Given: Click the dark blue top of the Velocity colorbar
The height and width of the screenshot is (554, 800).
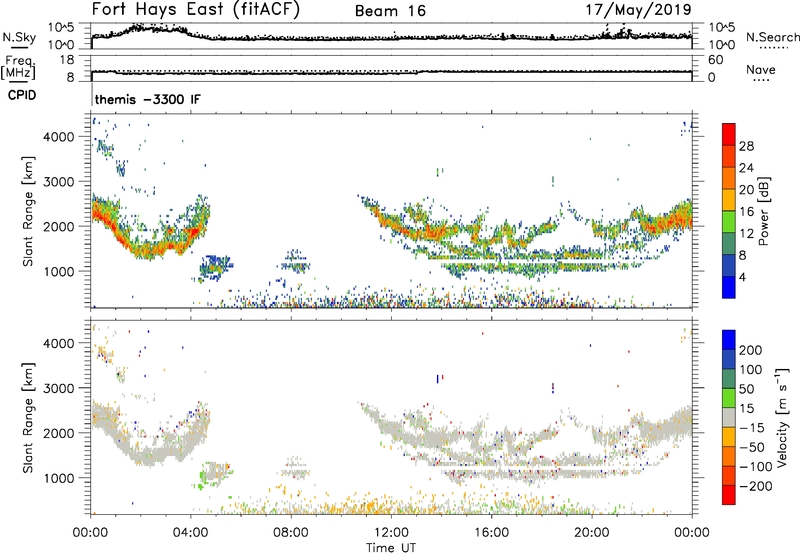Looking at the screenshot, I should click(x=729, y=340).
